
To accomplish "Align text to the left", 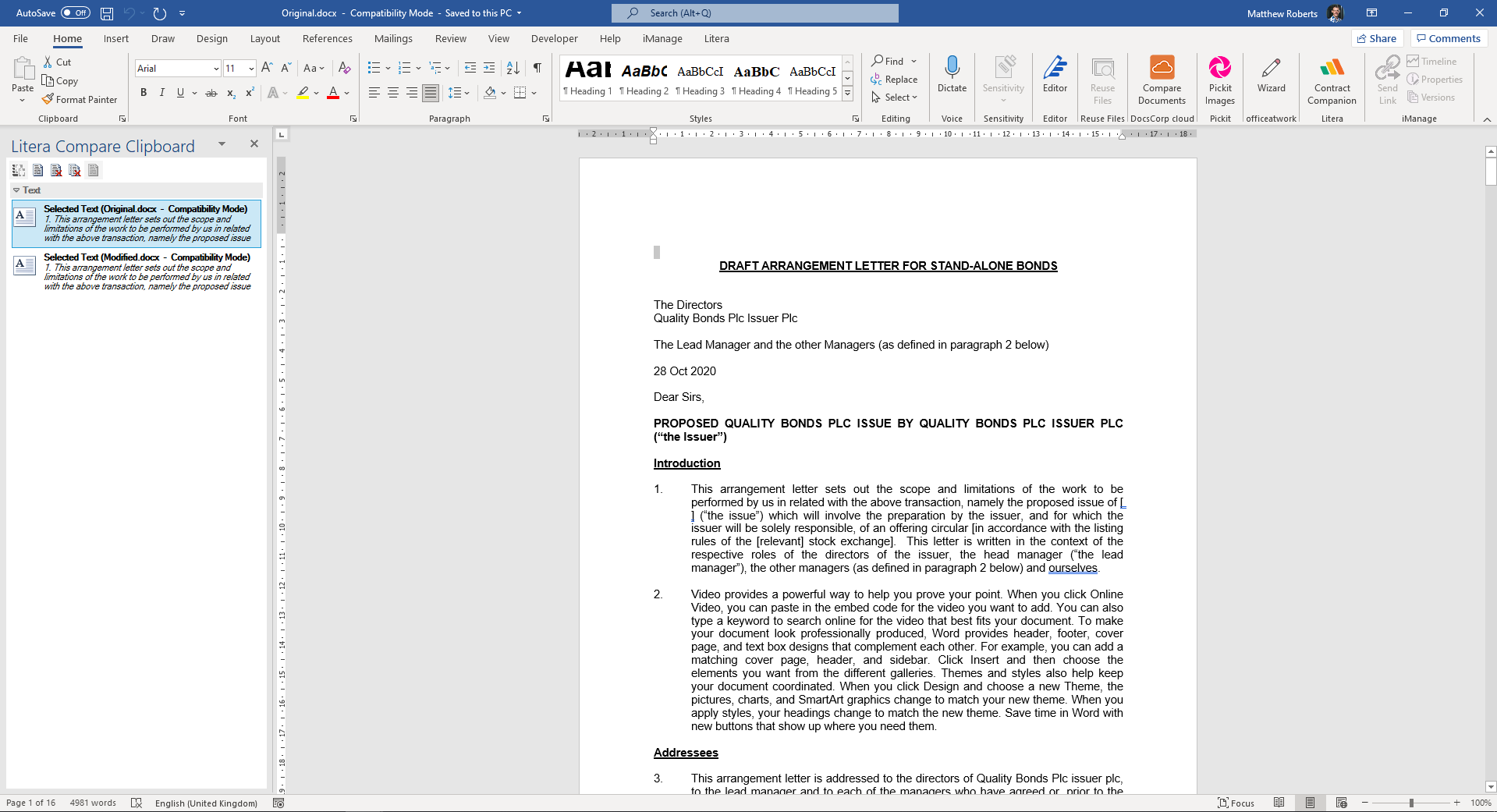I will point(374,93).
